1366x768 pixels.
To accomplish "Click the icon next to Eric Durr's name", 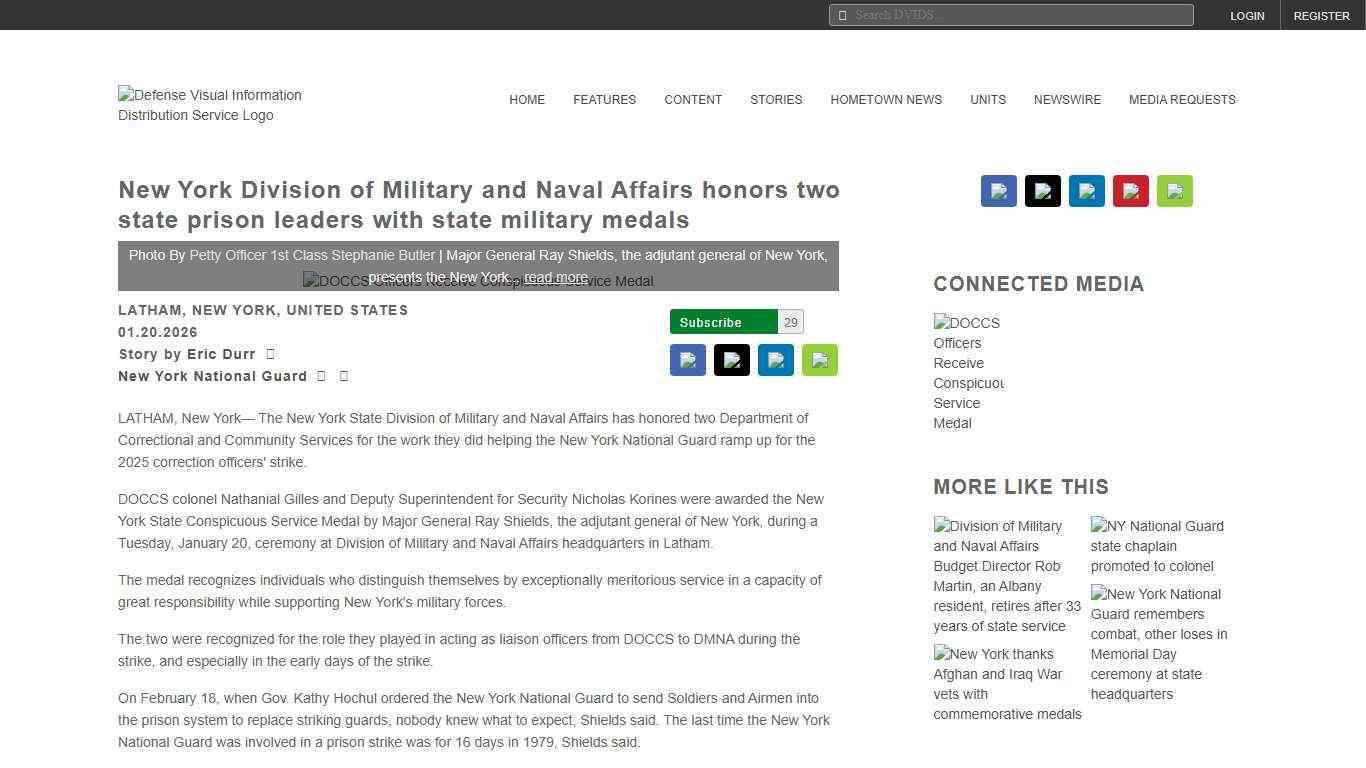I will click(x=269, y=353).
